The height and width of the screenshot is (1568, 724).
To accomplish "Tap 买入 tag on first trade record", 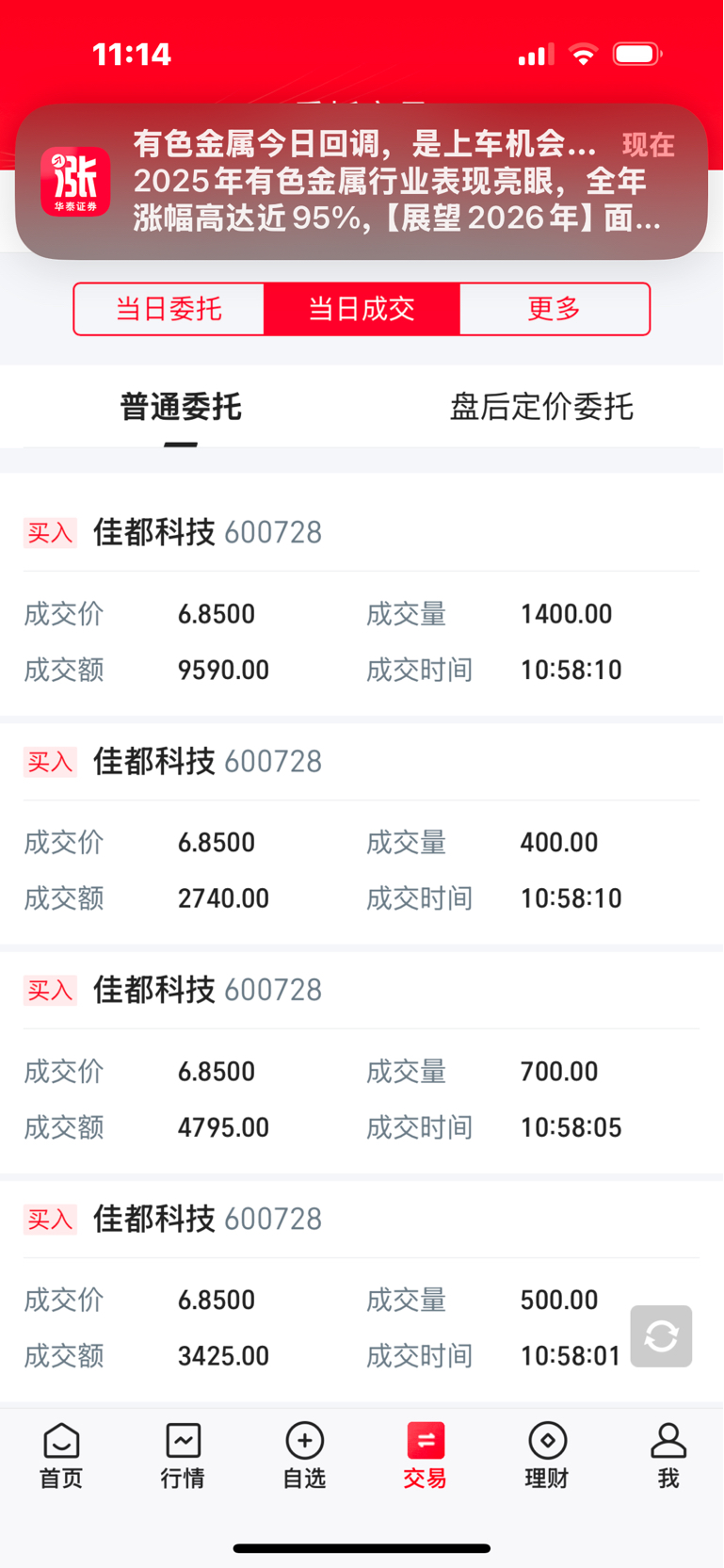I will tap(50, 533).
